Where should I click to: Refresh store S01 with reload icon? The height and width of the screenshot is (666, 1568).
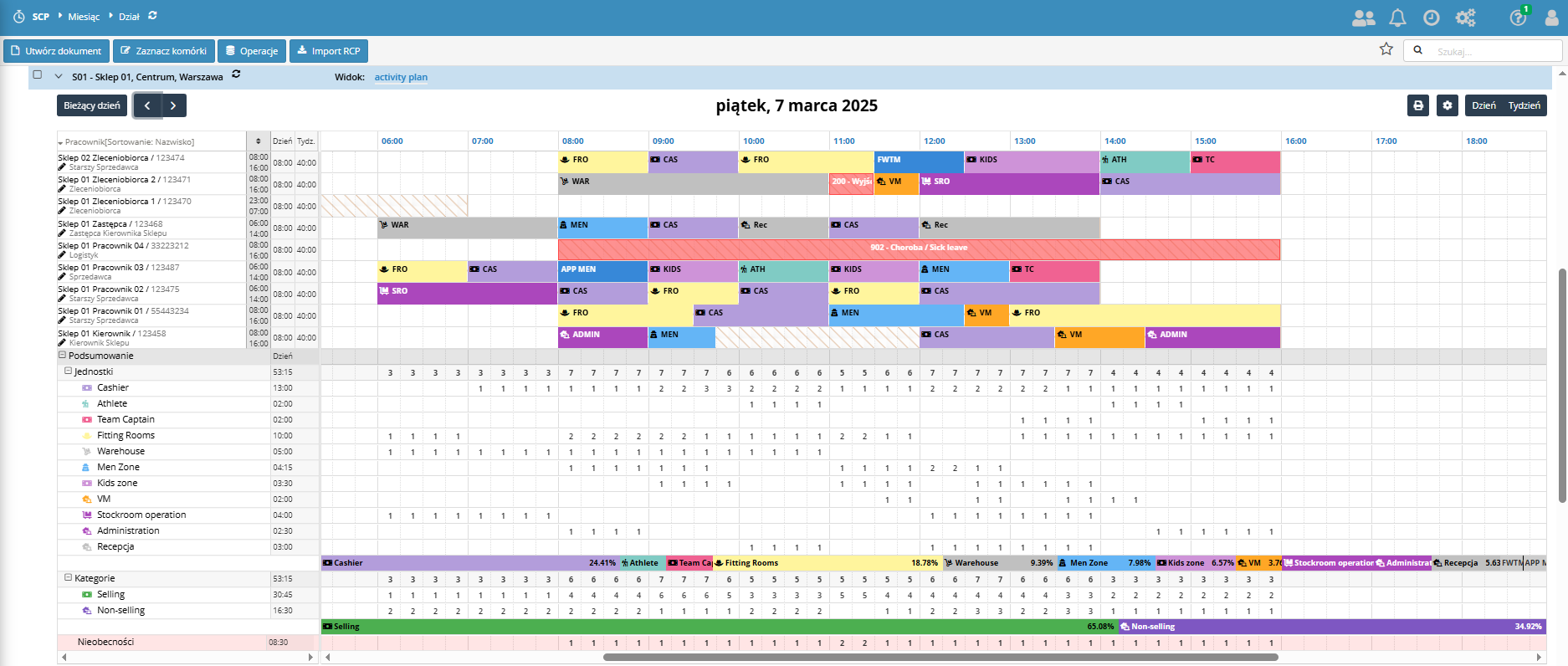[x=236, y=74]
